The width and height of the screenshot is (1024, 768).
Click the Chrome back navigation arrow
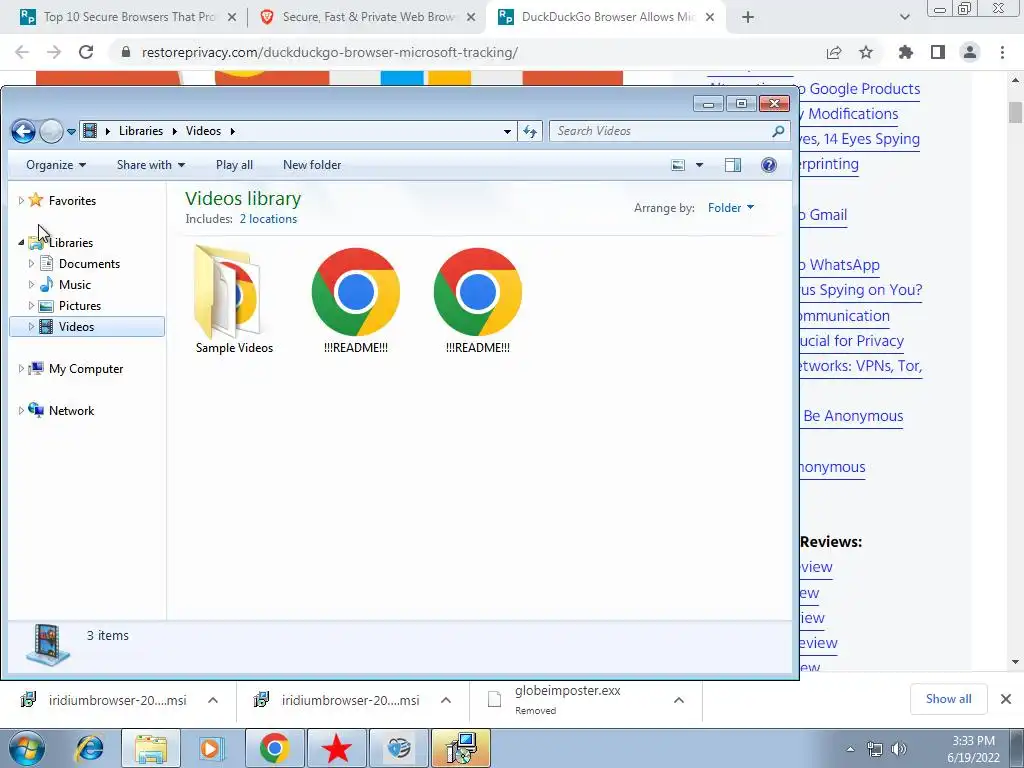[22, 52]
